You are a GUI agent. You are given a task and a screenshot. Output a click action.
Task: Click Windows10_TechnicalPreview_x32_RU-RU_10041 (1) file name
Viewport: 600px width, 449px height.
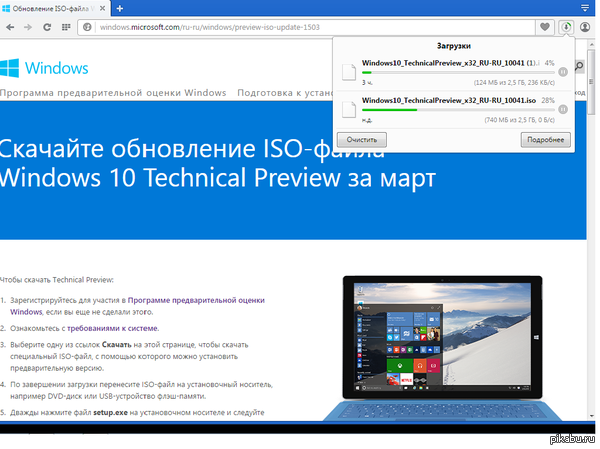pyautogui.click(x=451, y=63)
